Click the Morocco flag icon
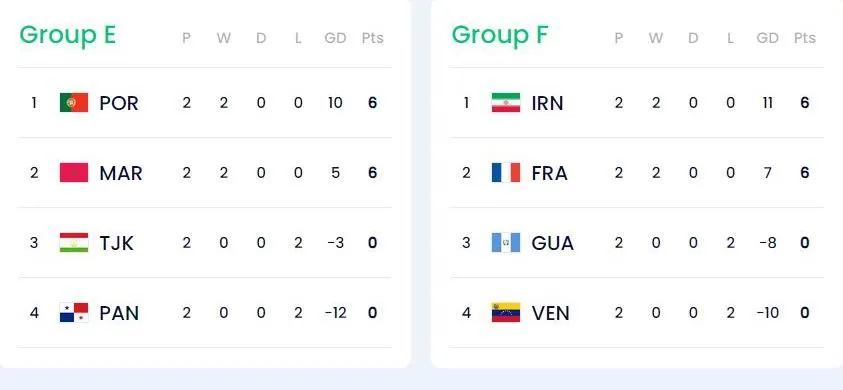 pos(74,173)
